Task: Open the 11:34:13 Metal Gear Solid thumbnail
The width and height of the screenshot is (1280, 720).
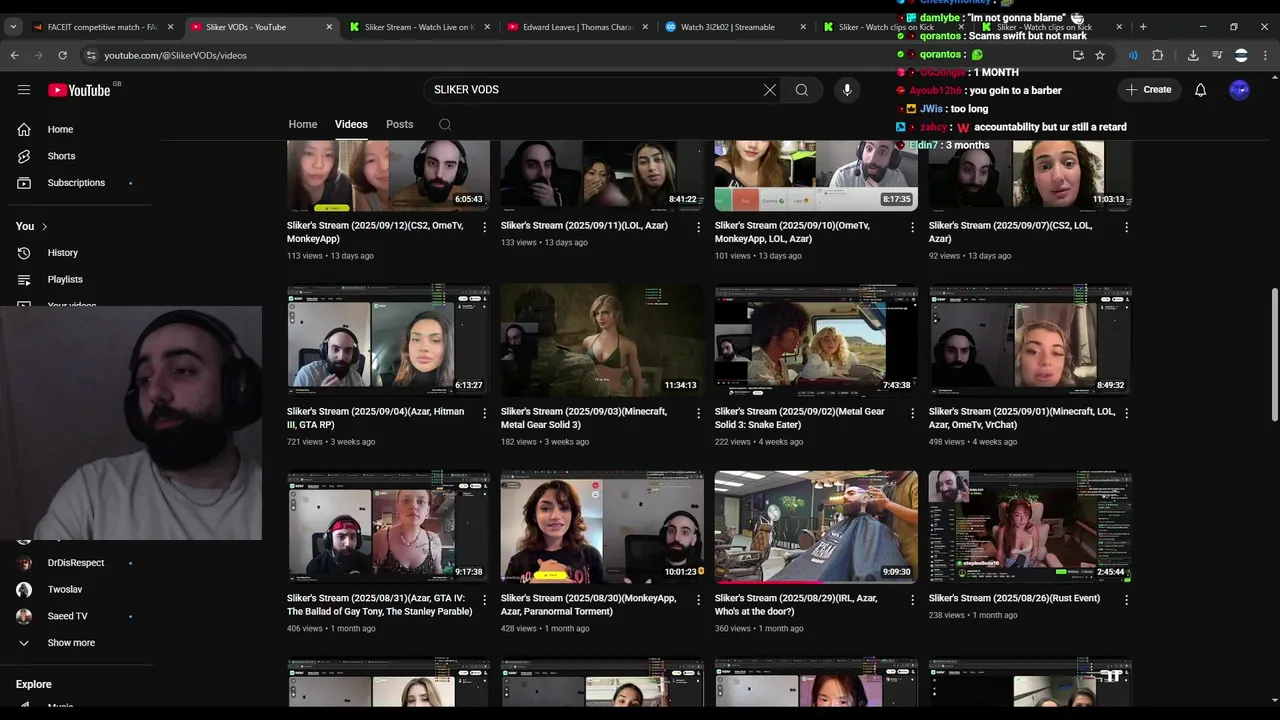Action: pos(602,340)
